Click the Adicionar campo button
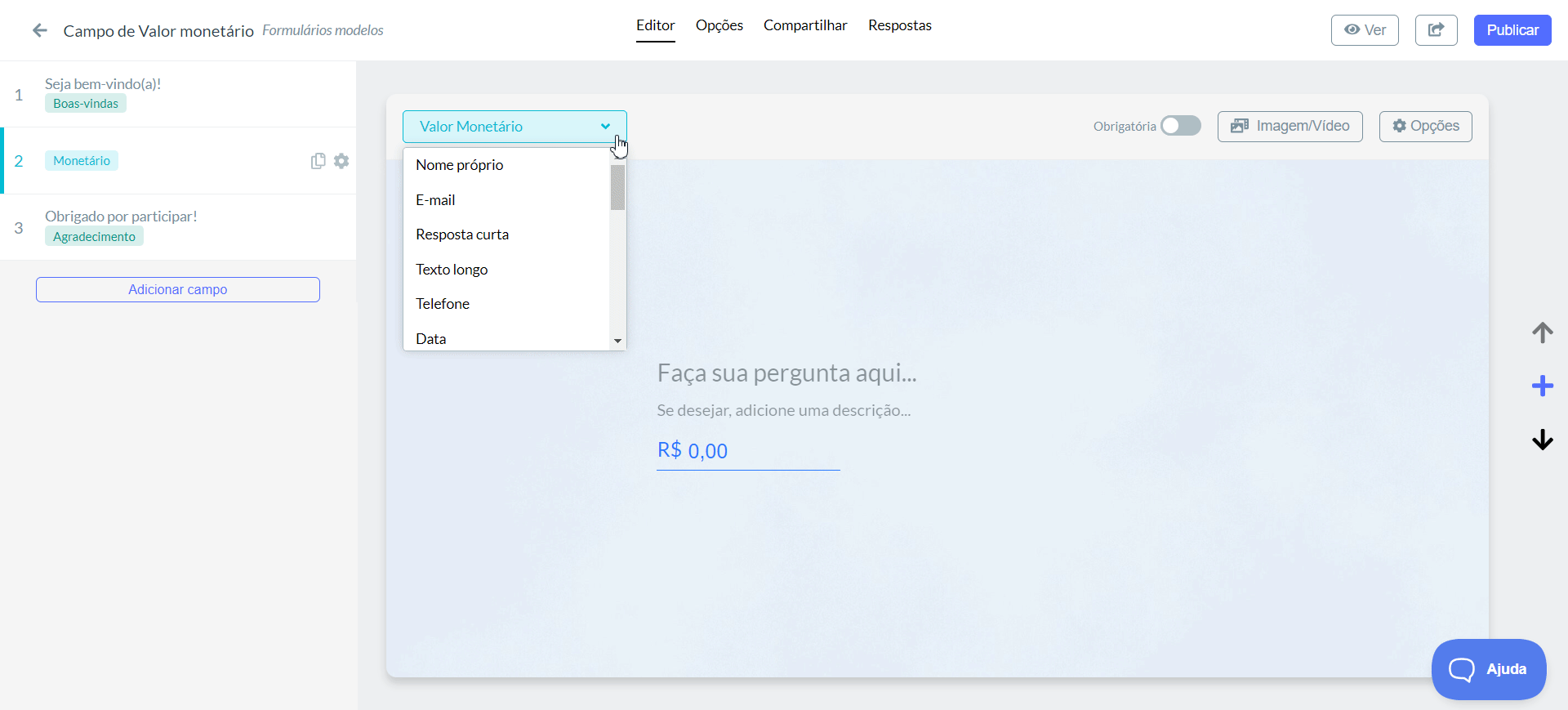The image size is (1568, 710). coord(178,289)
